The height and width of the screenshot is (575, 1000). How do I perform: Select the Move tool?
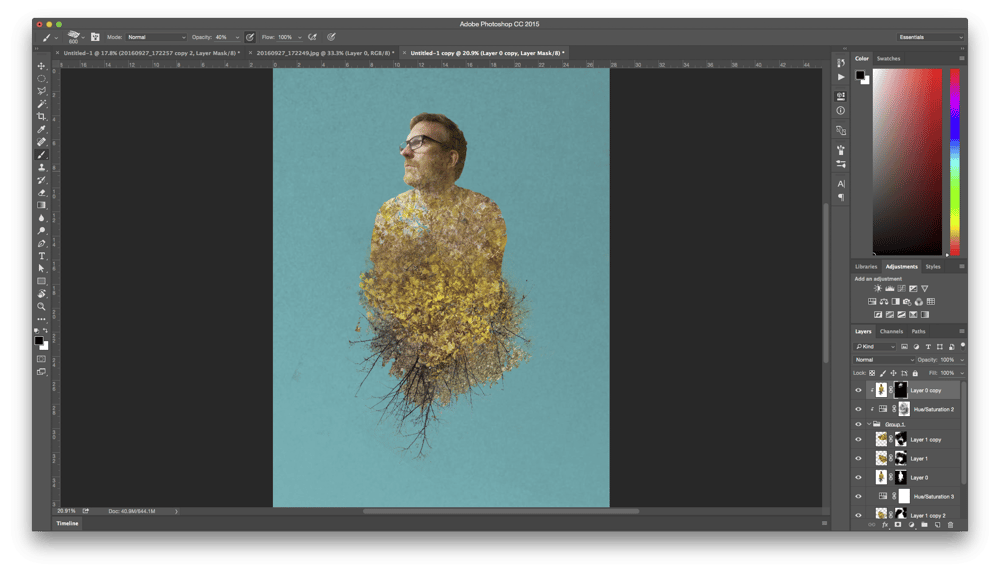[41, 66]
